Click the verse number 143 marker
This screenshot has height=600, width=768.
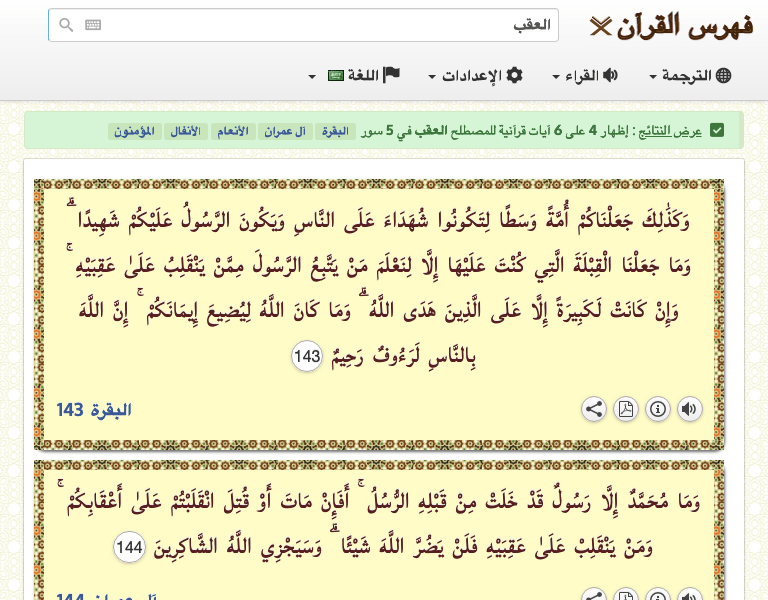tap(307, 355)
